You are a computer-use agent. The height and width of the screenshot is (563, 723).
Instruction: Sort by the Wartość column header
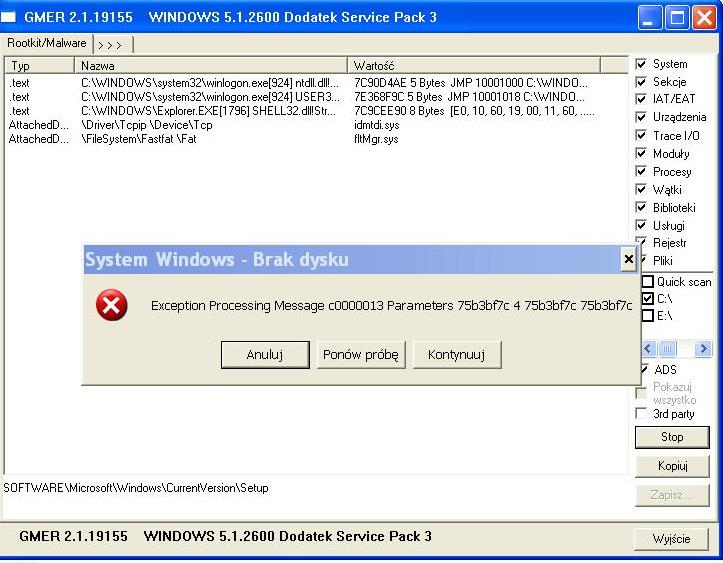474,65
